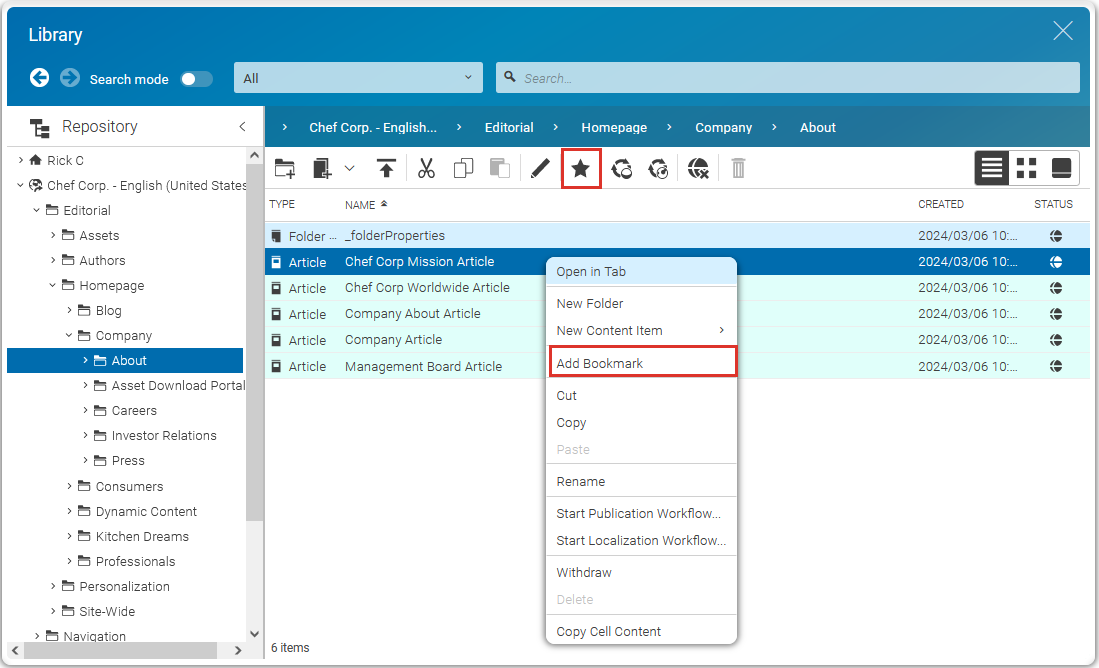Open selected item with pencil edit icon
The image size is (1099, 668).
click(540, 169)
